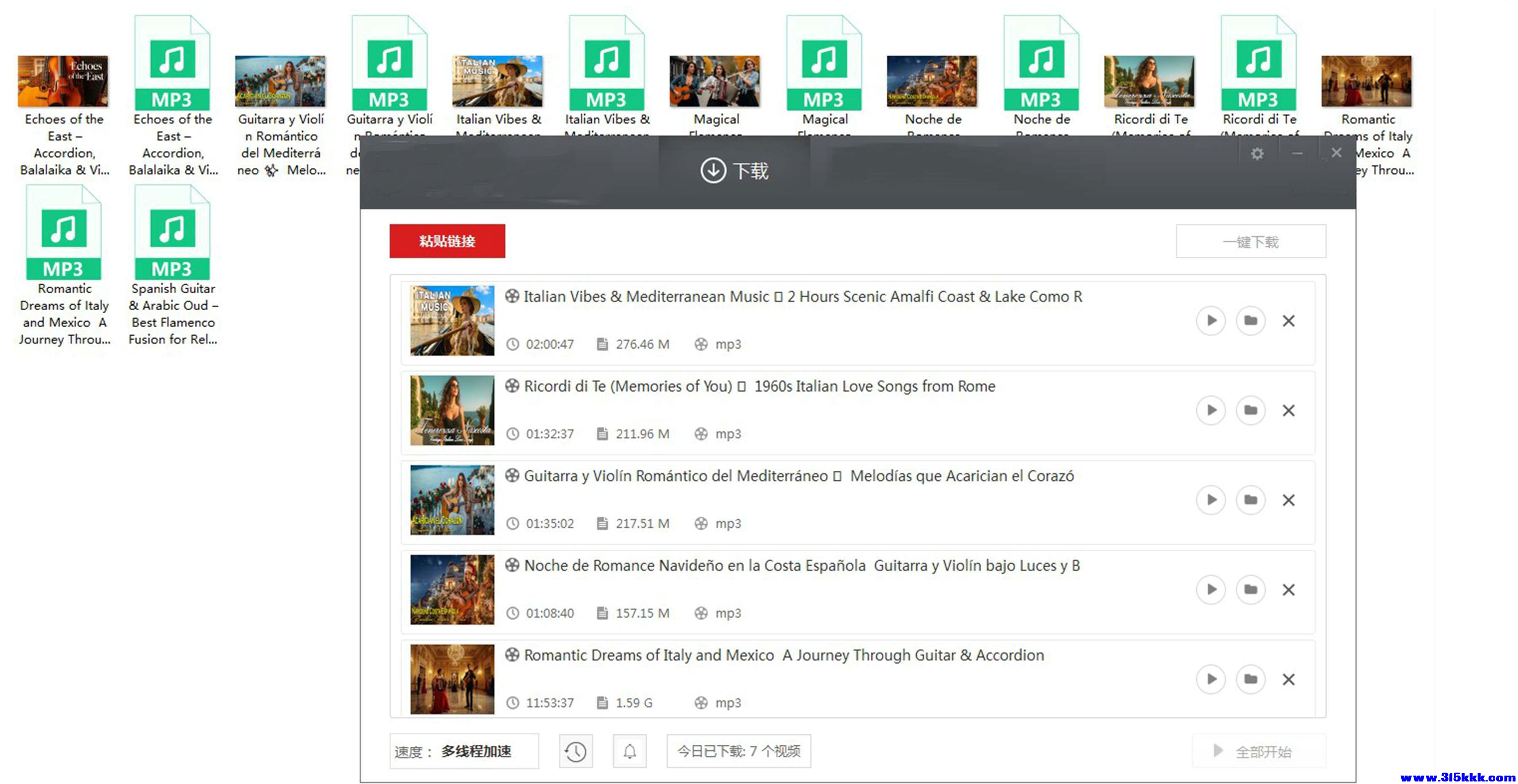Click 全部开始 start all button

pyautogui.click(x=1258, y=751)
